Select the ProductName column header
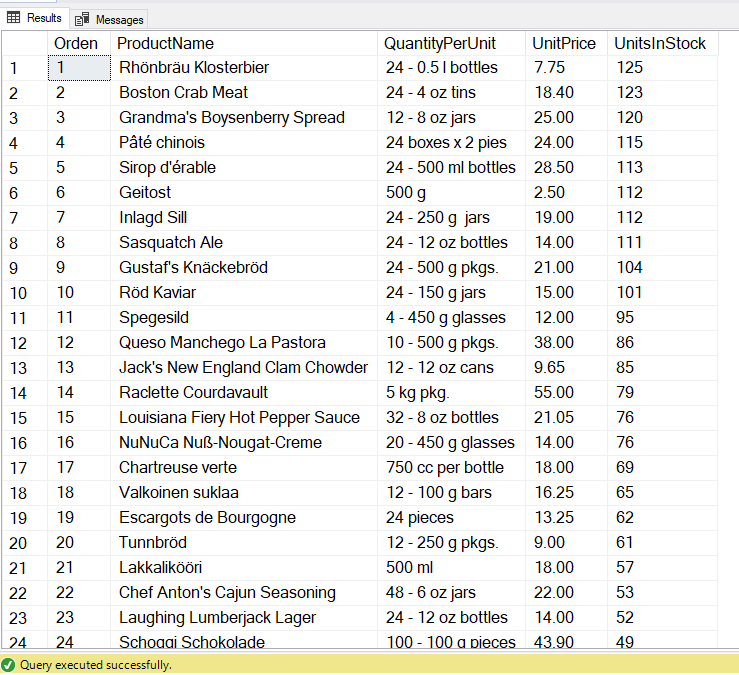 pyautogui.click(x=244, y=43)
